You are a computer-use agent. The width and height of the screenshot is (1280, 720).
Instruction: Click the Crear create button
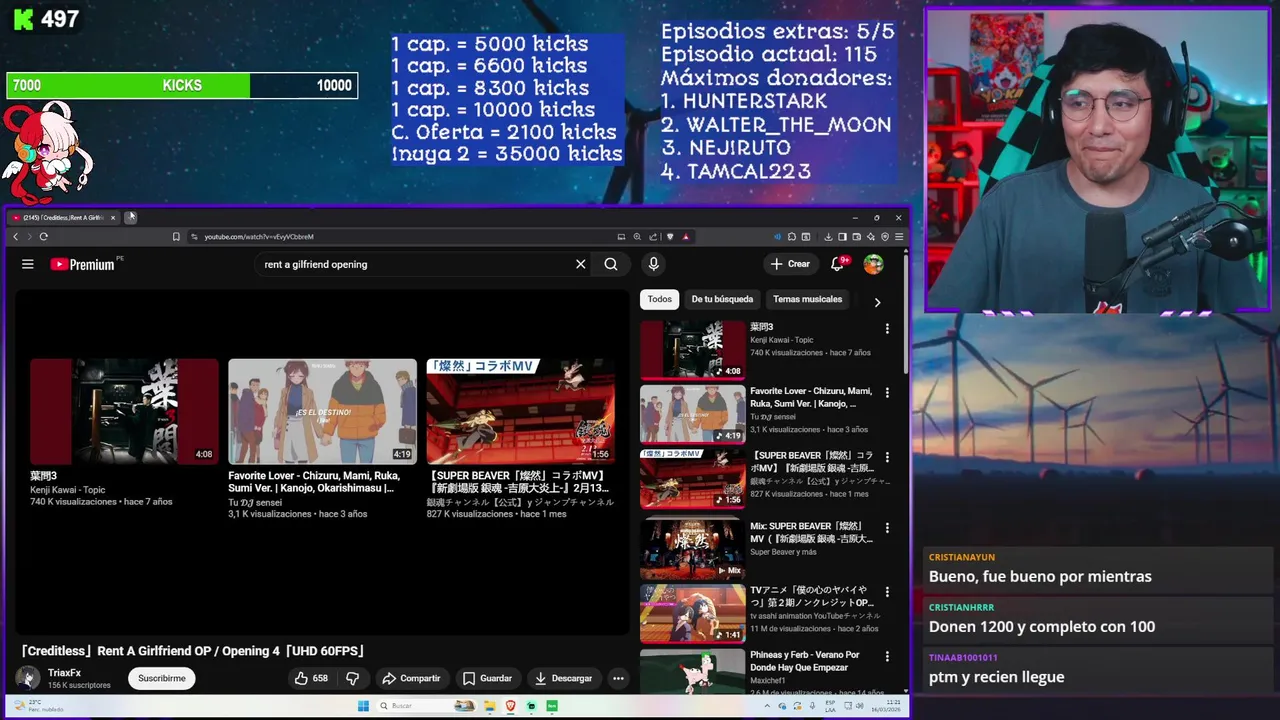pos(790,264)
